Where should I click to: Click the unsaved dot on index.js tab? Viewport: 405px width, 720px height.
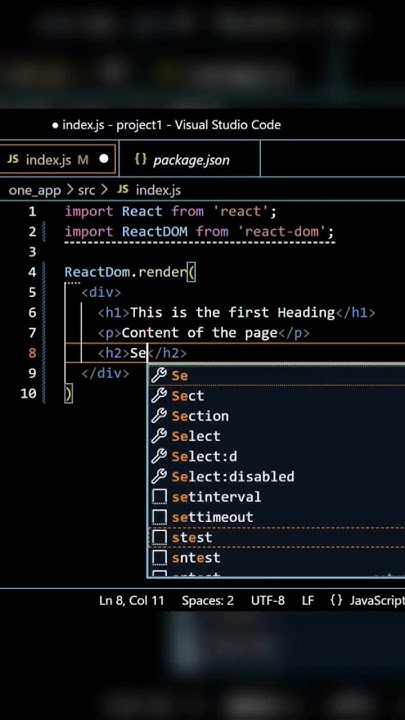click(x=104, y=159)
